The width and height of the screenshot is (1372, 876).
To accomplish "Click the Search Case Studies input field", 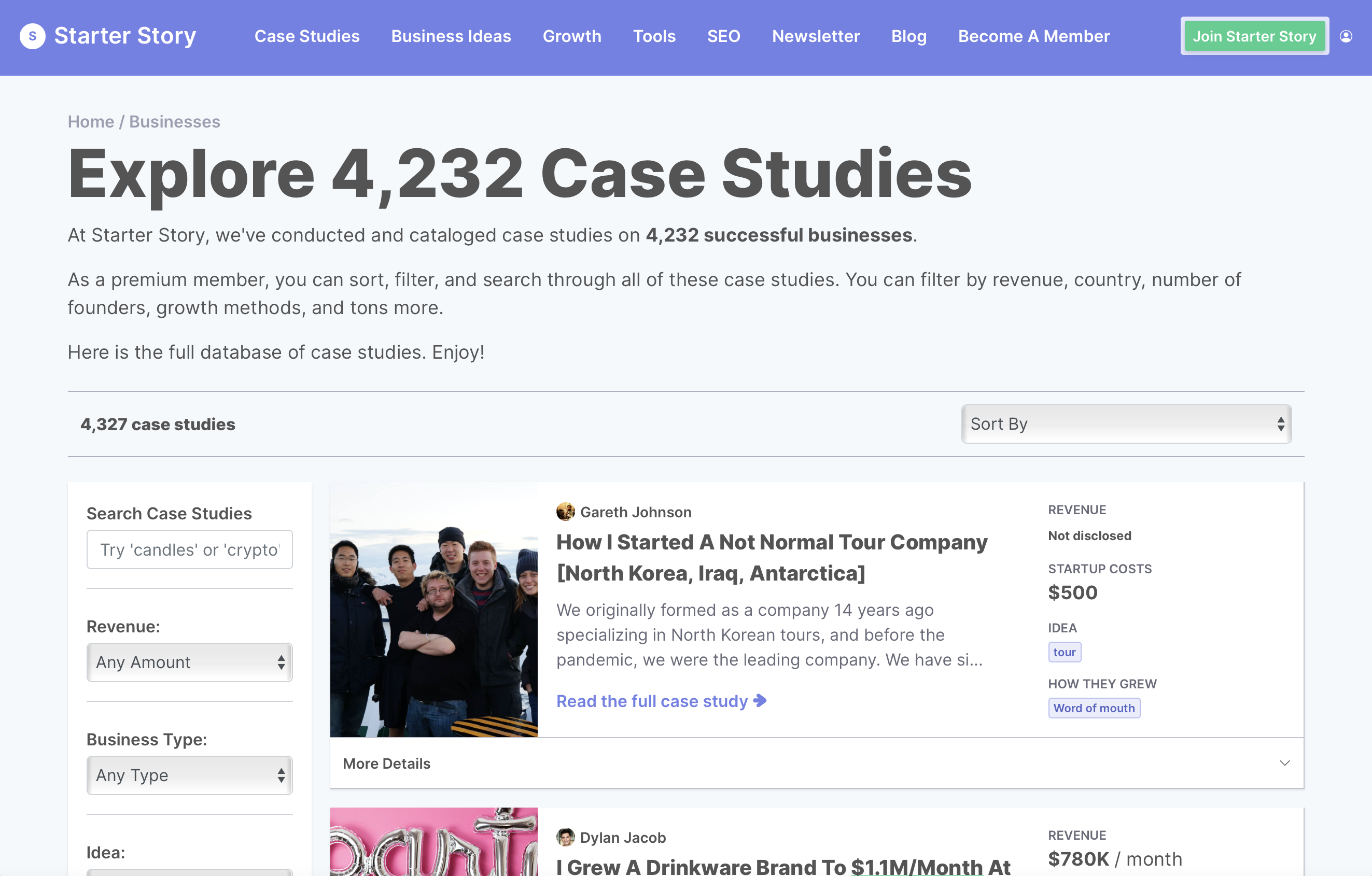I will click(x=189, y=549).
